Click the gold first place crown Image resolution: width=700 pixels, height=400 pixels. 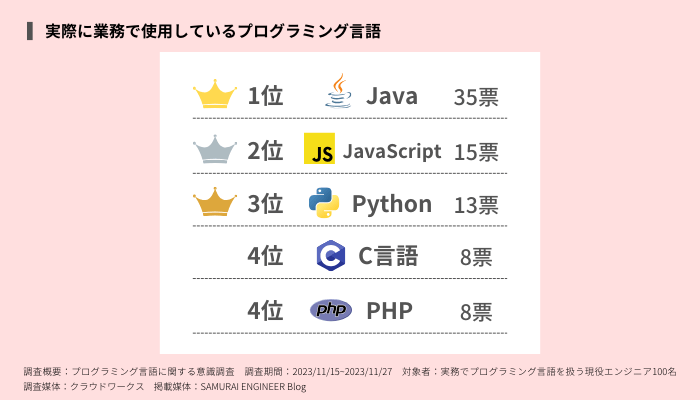click(x=215, y=94)
